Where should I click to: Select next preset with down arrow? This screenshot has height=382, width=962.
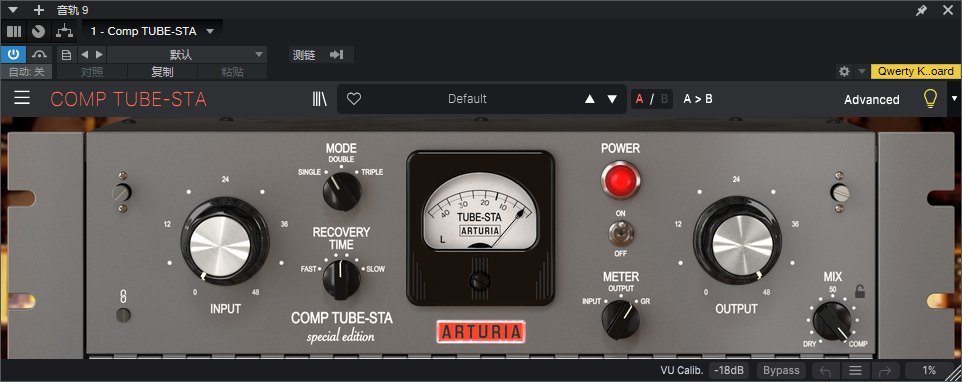click(612, 99)
